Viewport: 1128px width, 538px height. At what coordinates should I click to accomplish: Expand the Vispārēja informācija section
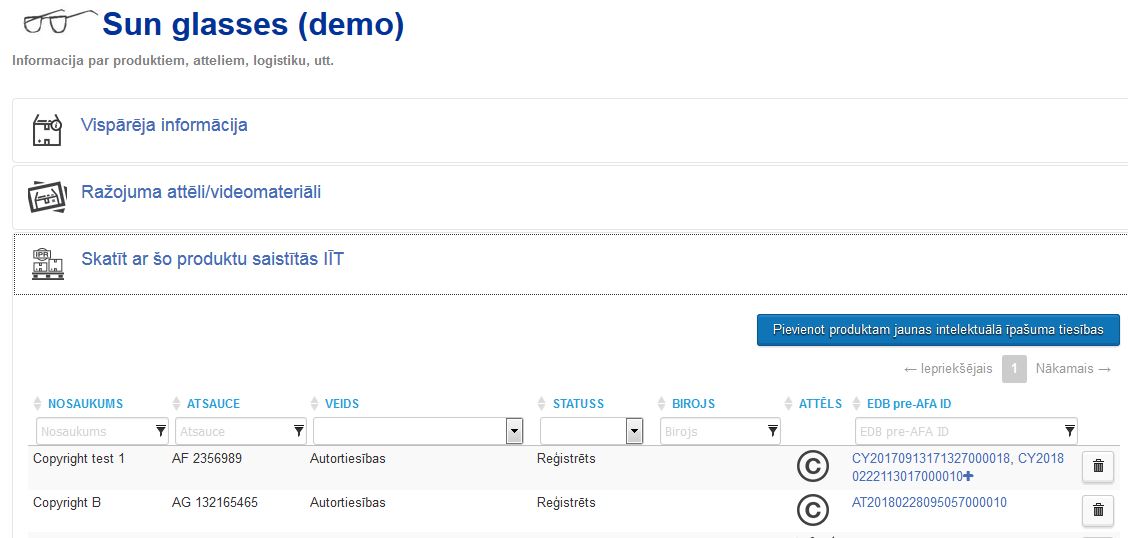[x=164, y=125]
